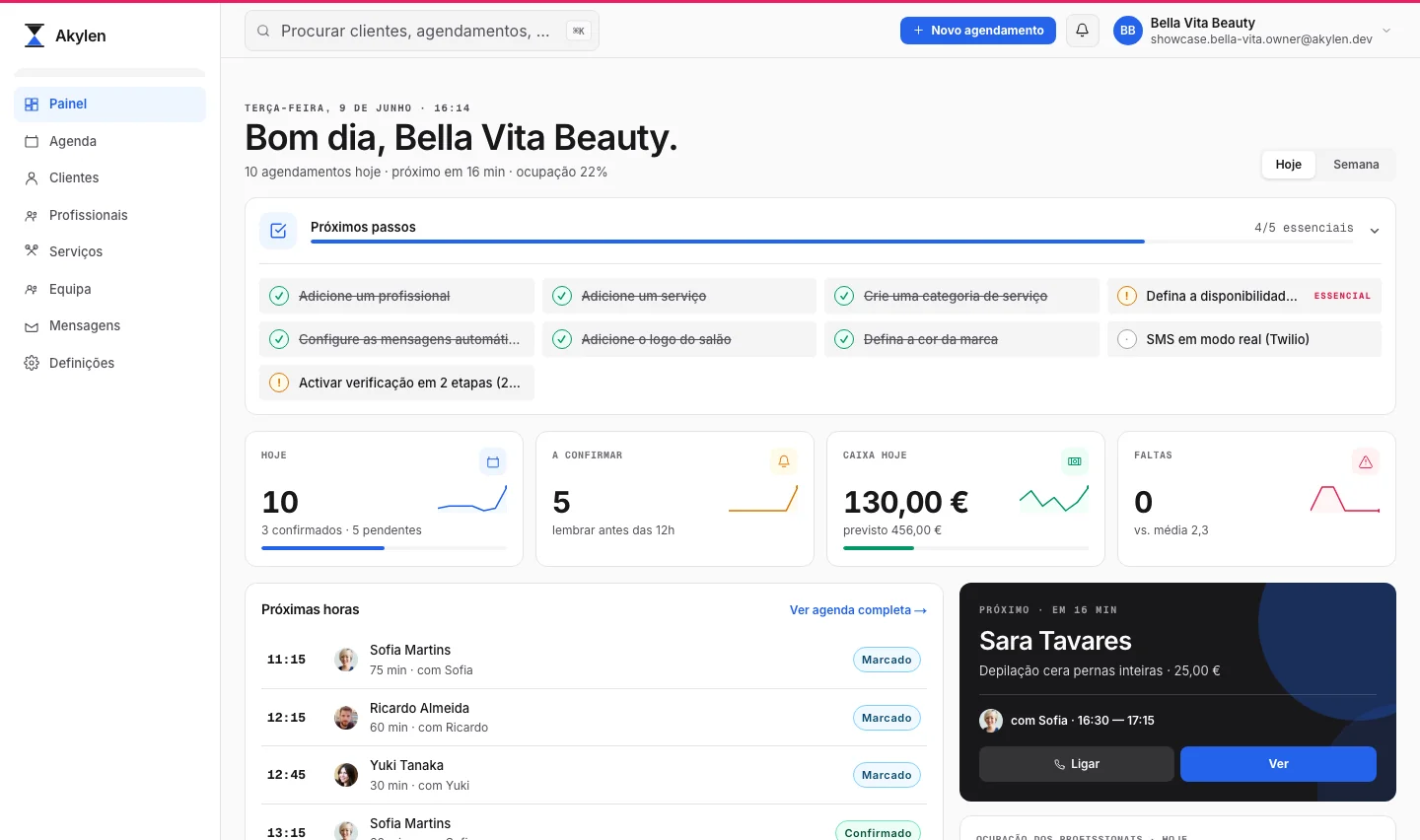This screenshot has height=840, width=1420.
Task: Open notifications bell in top bar
Action: coord(1082,31)
